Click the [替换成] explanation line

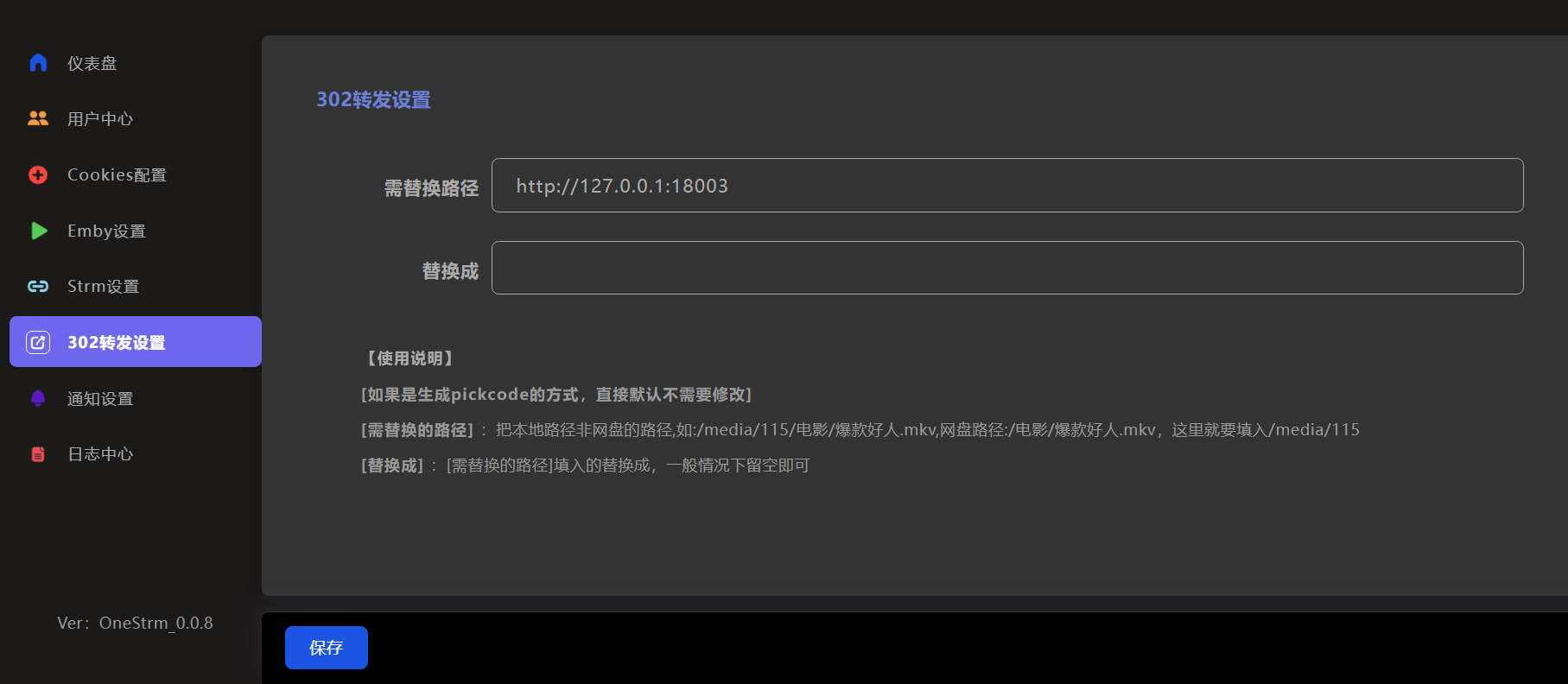click(585, 465)
